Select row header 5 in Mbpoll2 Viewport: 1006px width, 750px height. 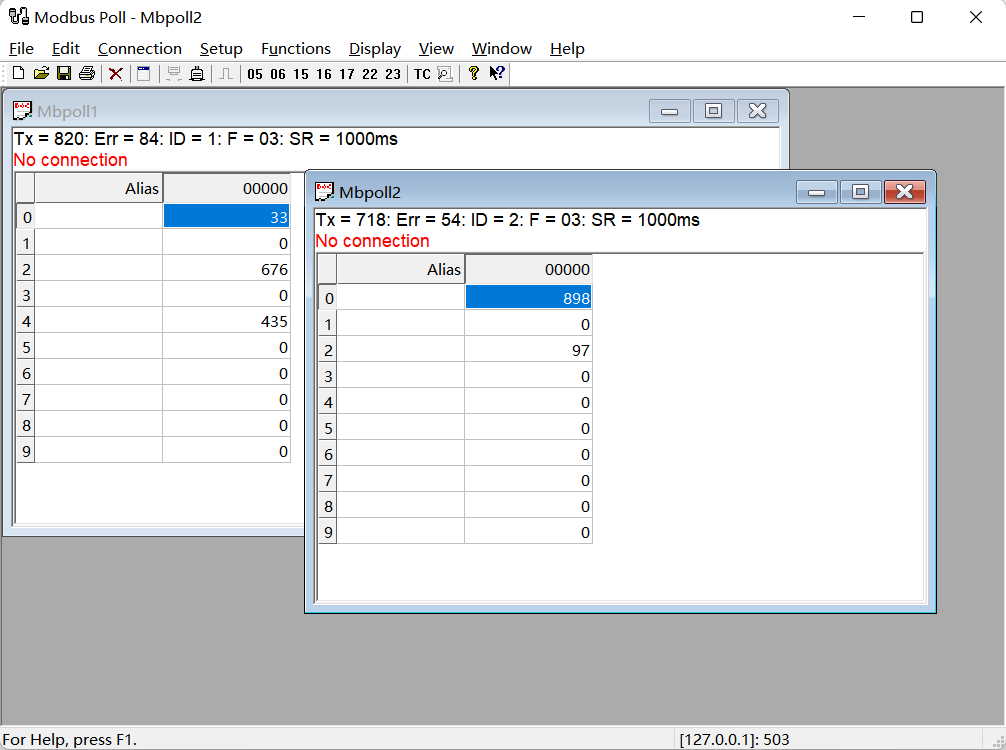(327, 428)
